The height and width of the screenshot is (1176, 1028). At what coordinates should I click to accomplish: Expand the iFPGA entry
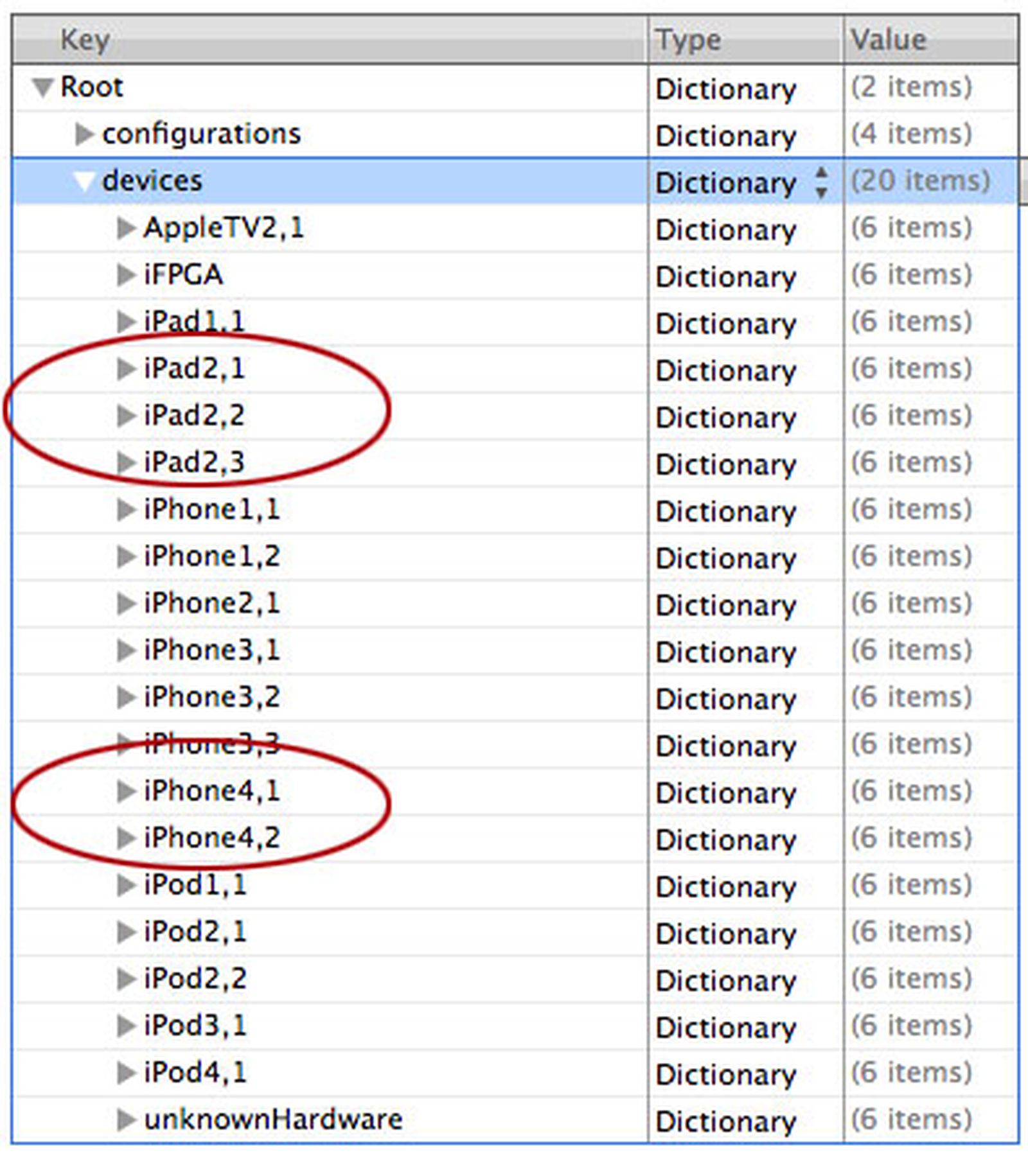(x=126, y=275)
